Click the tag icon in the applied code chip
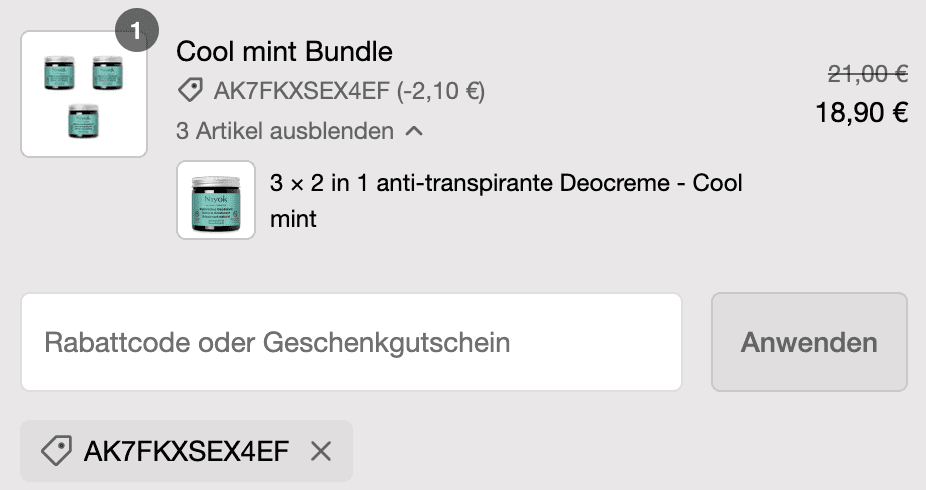 click(x=56, y=452)
